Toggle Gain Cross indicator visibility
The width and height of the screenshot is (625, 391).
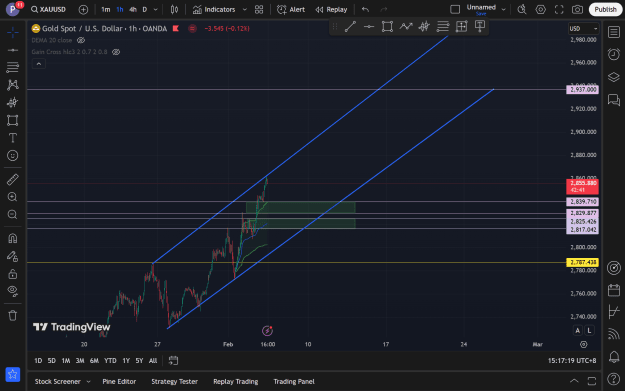click(116, 52)
